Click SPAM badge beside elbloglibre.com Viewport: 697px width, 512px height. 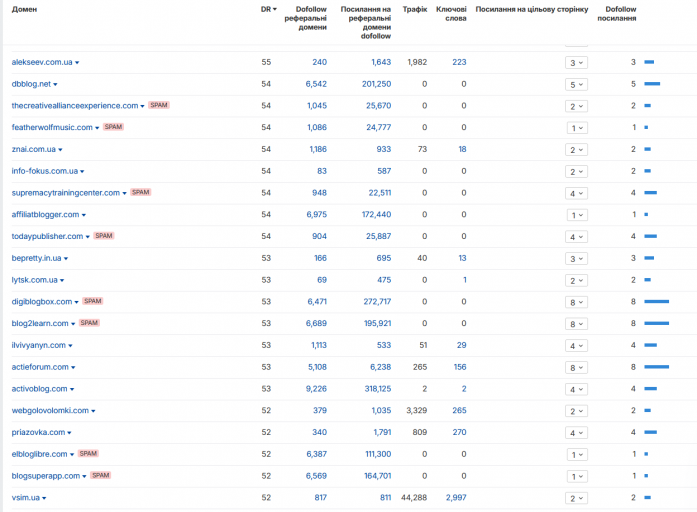pos(88,454)
